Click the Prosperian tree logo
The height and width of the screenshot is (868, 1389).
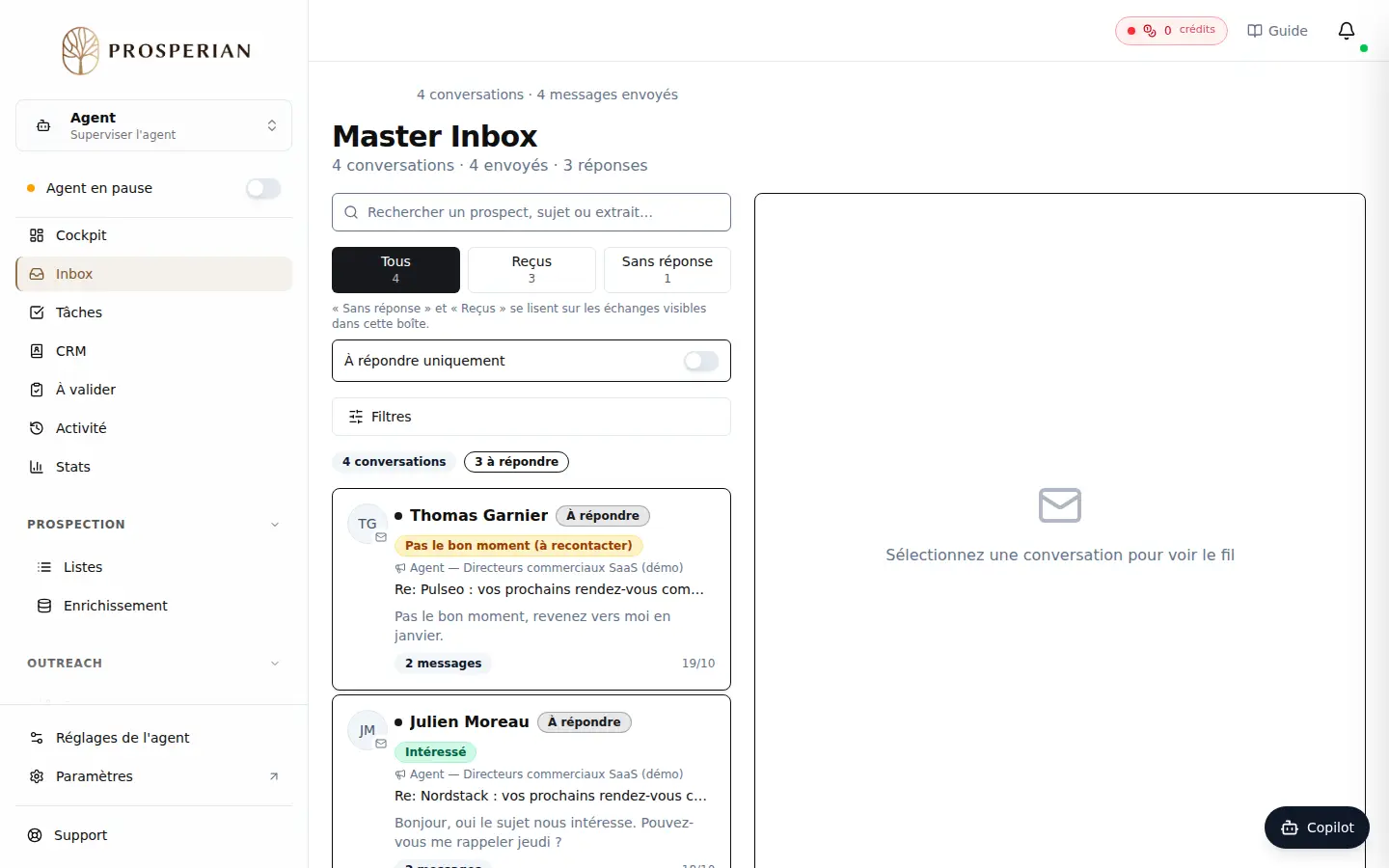tap(81, 50)
